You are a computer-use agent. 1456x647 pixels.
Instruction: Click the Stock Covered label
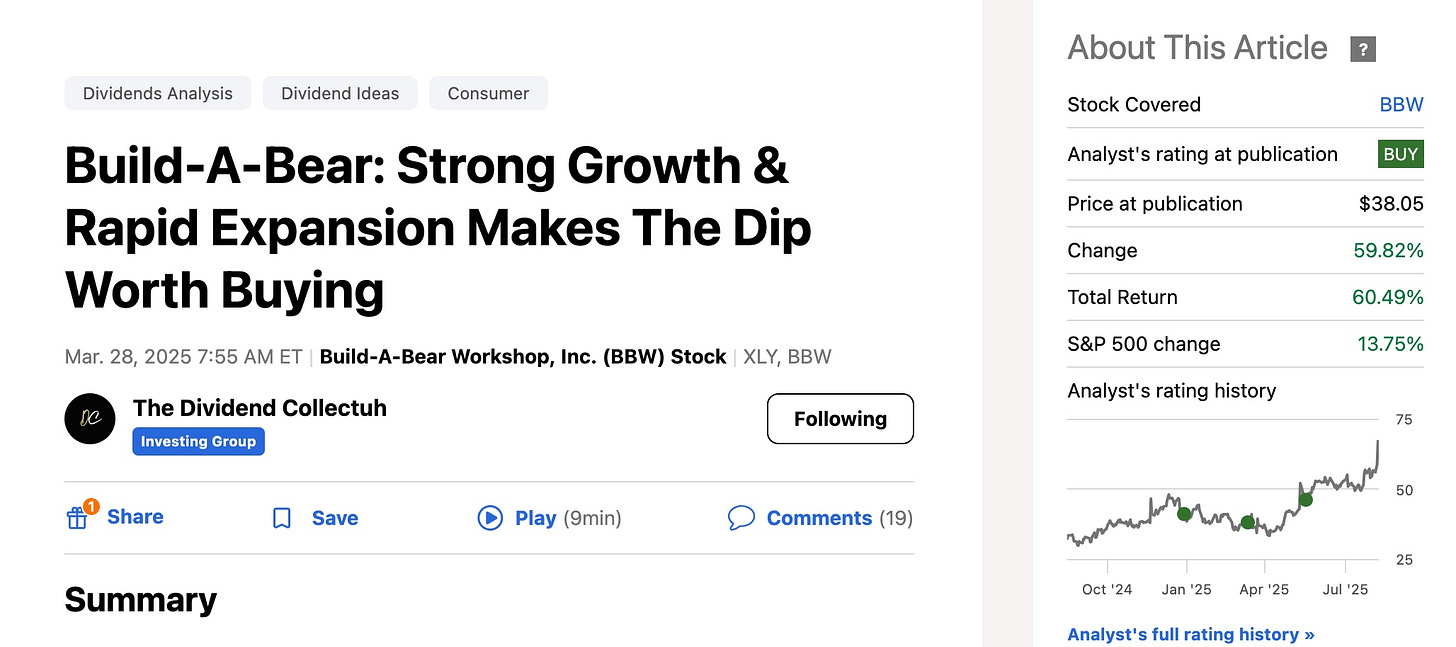pyautogui.click(x=1134, y=105)
